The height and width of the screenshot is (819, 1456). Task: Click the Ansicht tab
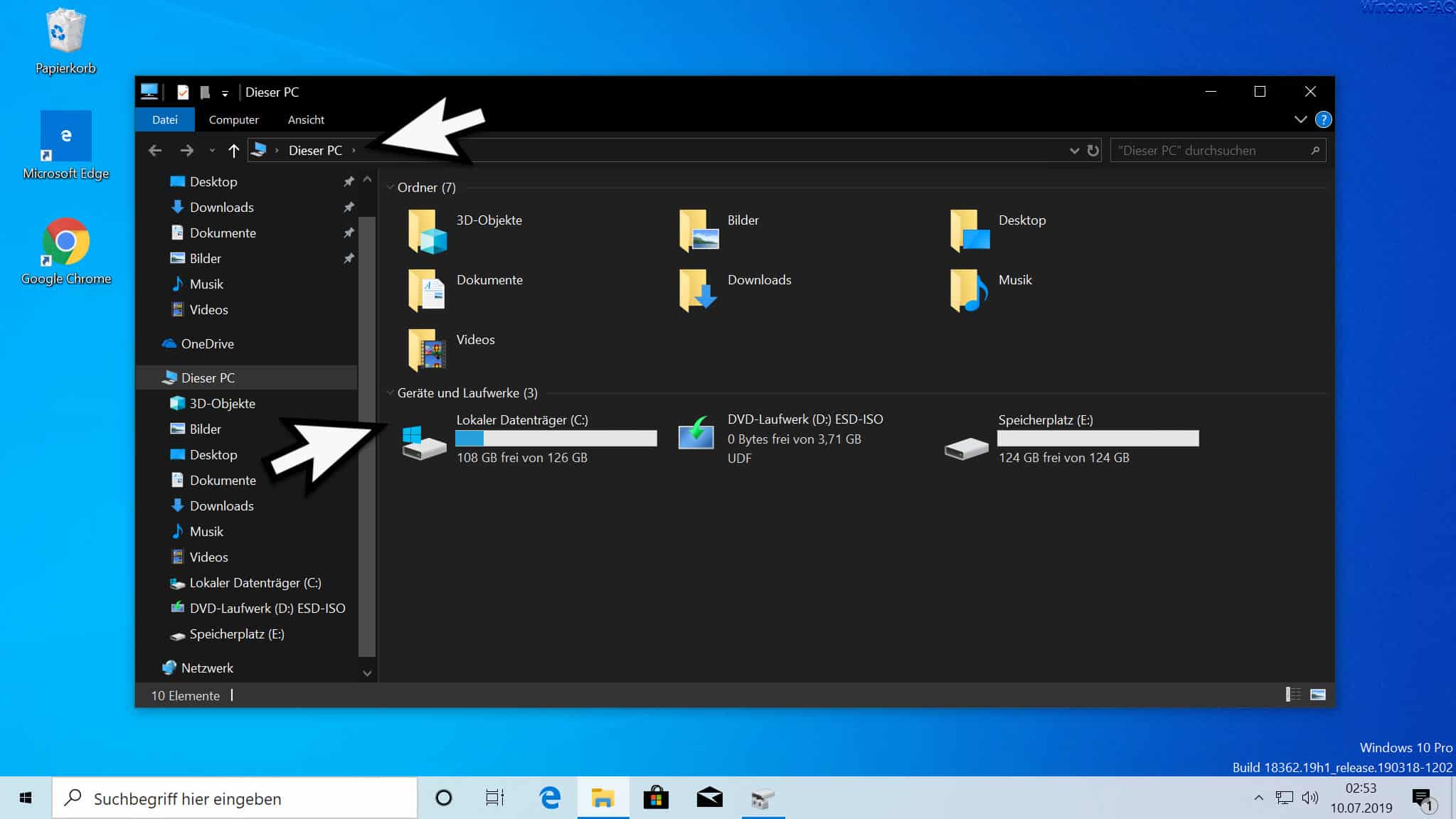pyautogui.click(x=305, y=119)
